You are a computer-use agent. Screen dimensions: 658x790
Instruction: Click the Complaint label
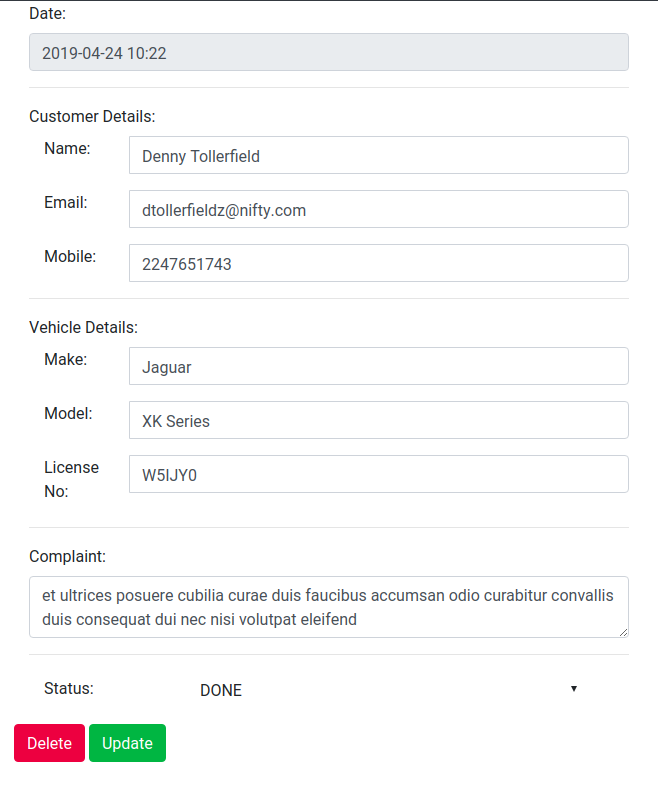click(67, 556)
